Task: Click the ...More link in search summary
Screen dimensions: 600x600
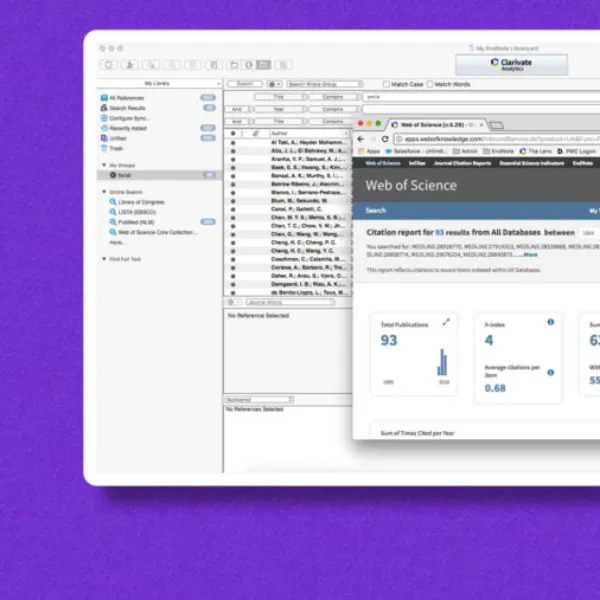Action: (528, 255)
